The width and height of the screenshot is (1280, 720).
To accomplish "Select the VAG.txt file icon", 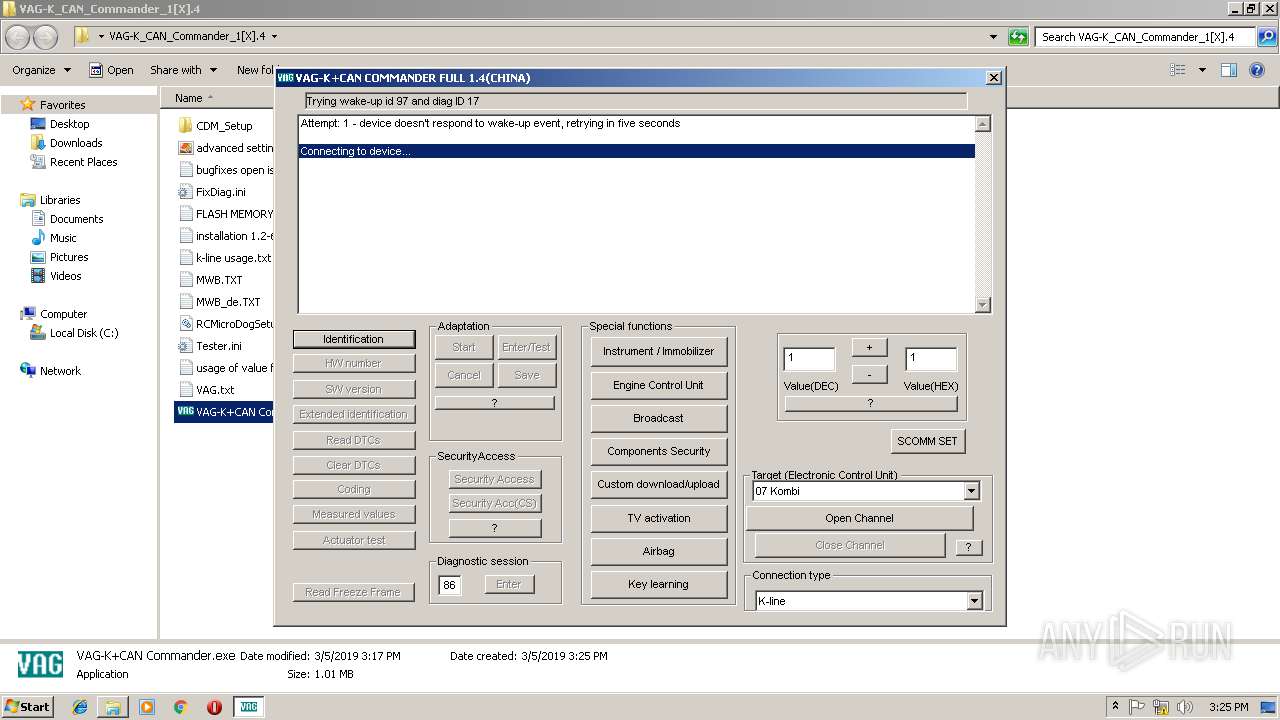I will pyautogui.click(x=185, y=390).
